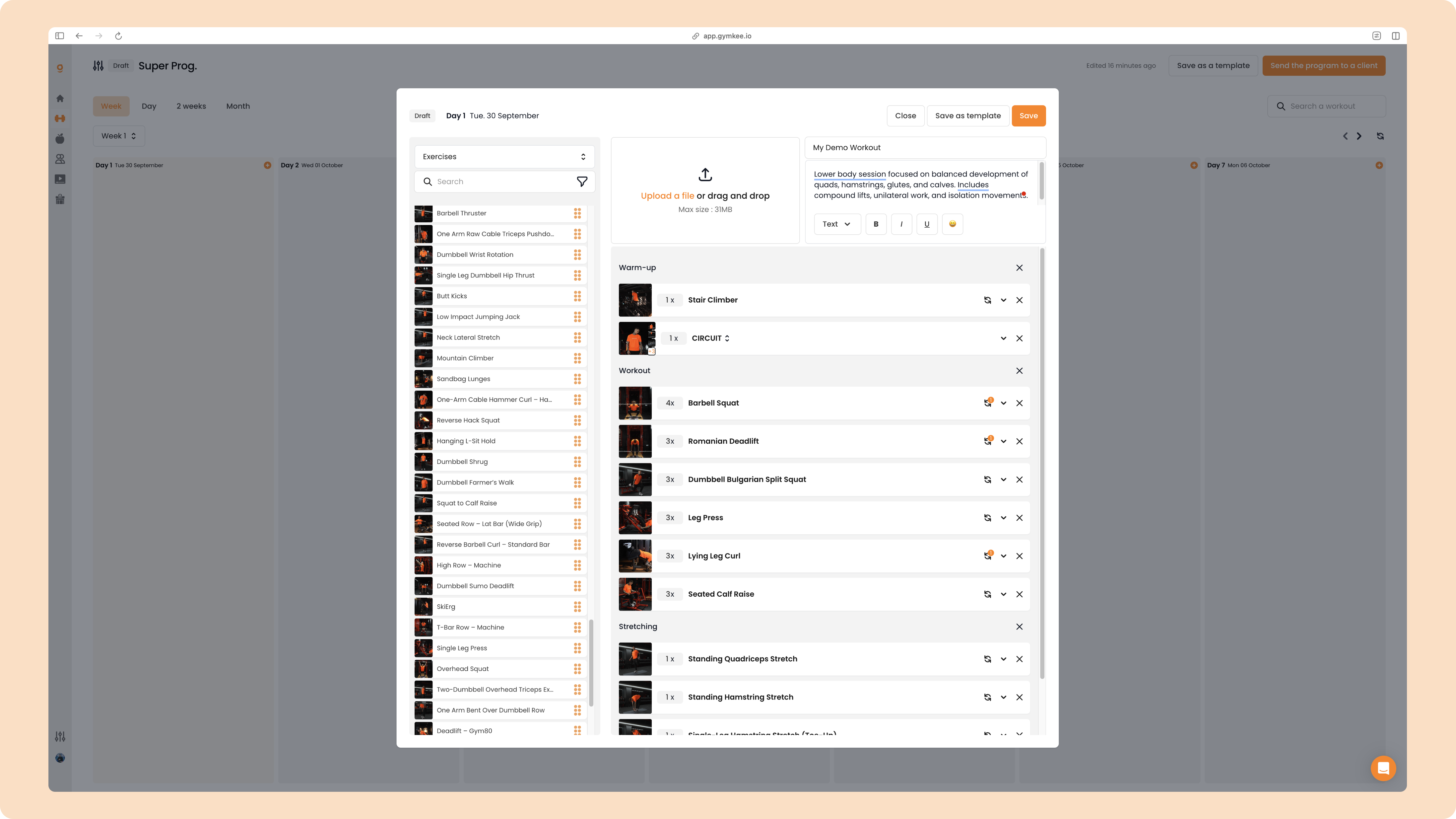1456x819 pixels.
Task: Switch to the 2 weeks view tab
Action: point(191,106)
